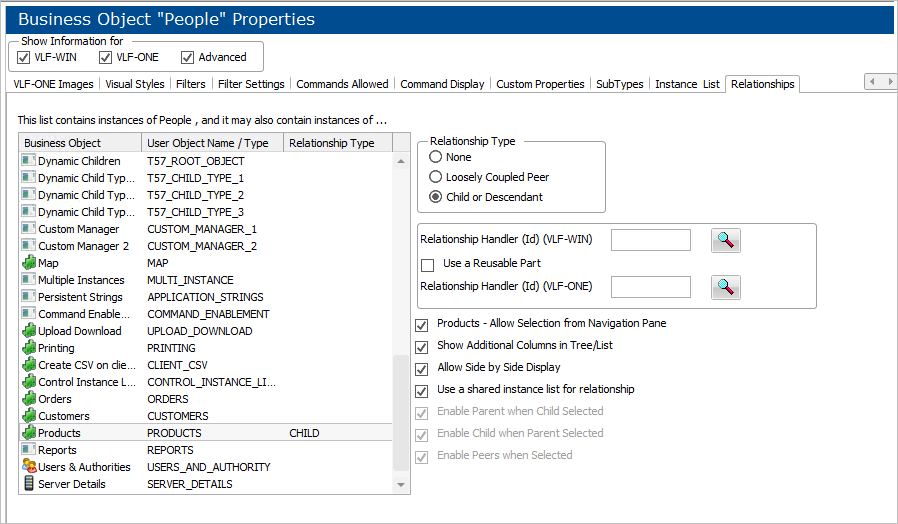Click the Map business object icon
898x524 pixels.
(28, 263)
